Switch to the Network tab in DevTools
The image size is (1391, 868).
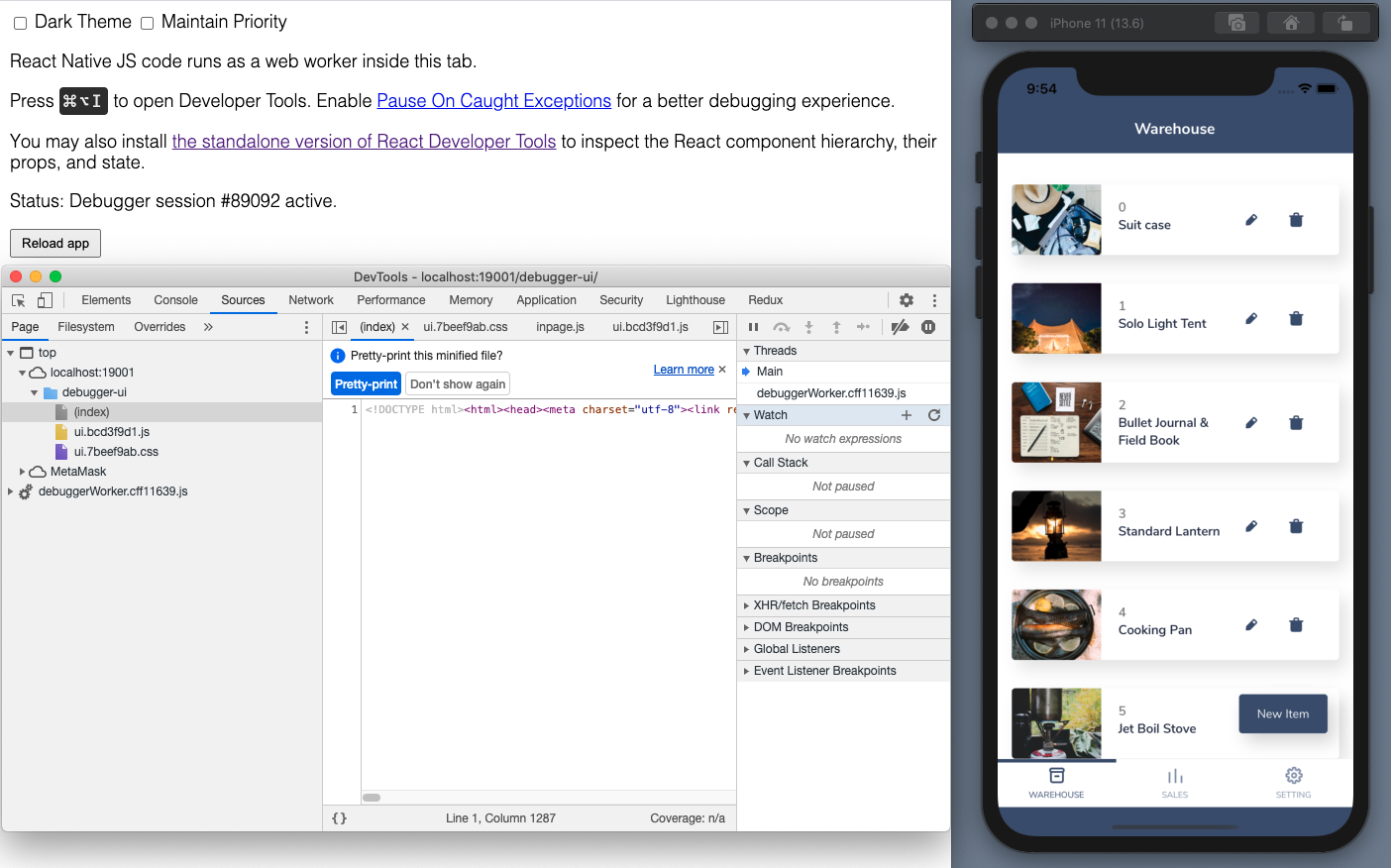click(310, 299)
